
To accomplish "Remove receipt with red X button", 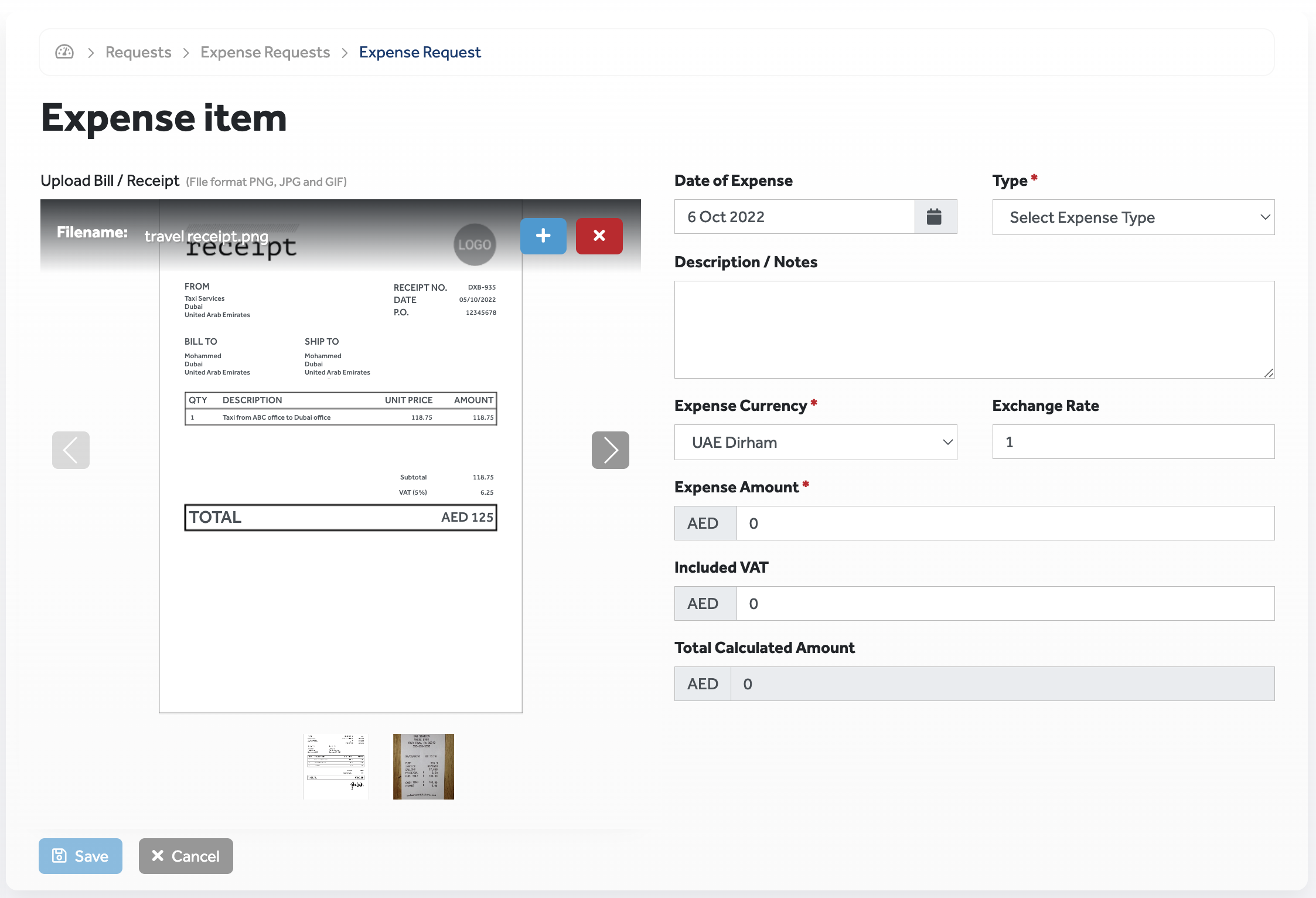I will (x=599, y=236).
